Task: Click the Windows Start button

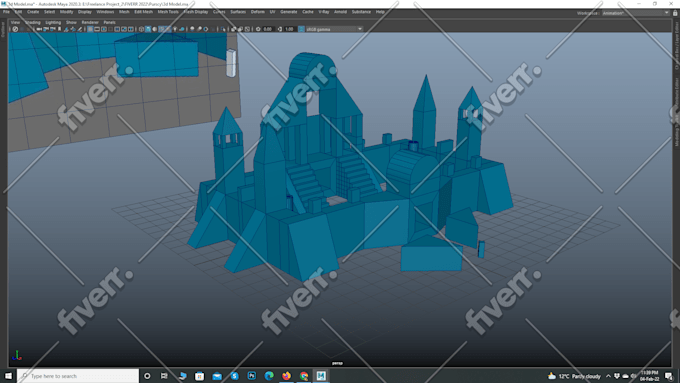Action: (8, 376)
